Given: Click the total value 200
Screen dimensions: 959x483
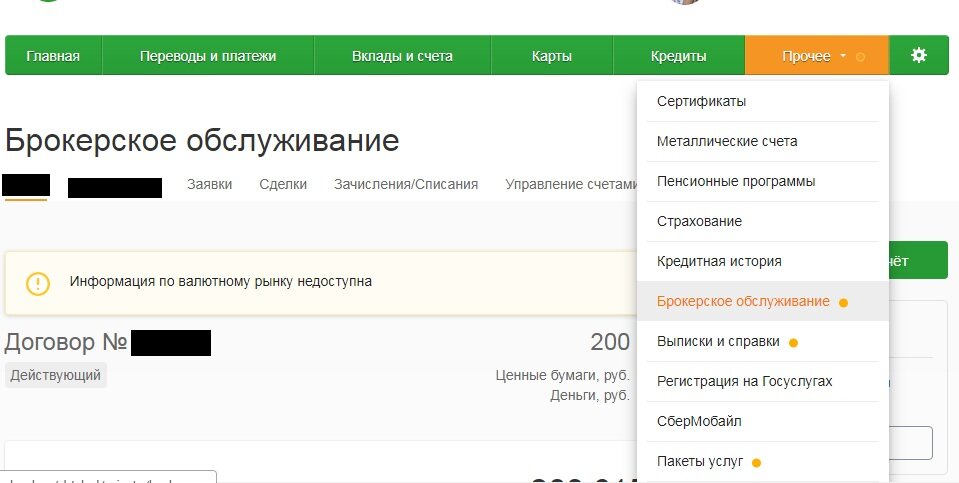Looking at the screenshot, I should pyautogui.click(x=610, y=342).
